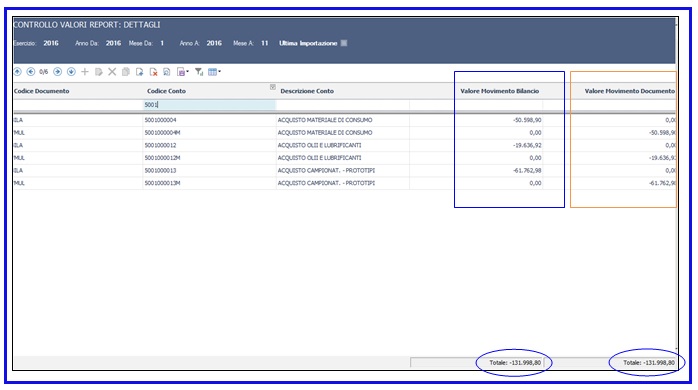
Task: Add a new record with the plus icon
Action: (x=85, y=72)
